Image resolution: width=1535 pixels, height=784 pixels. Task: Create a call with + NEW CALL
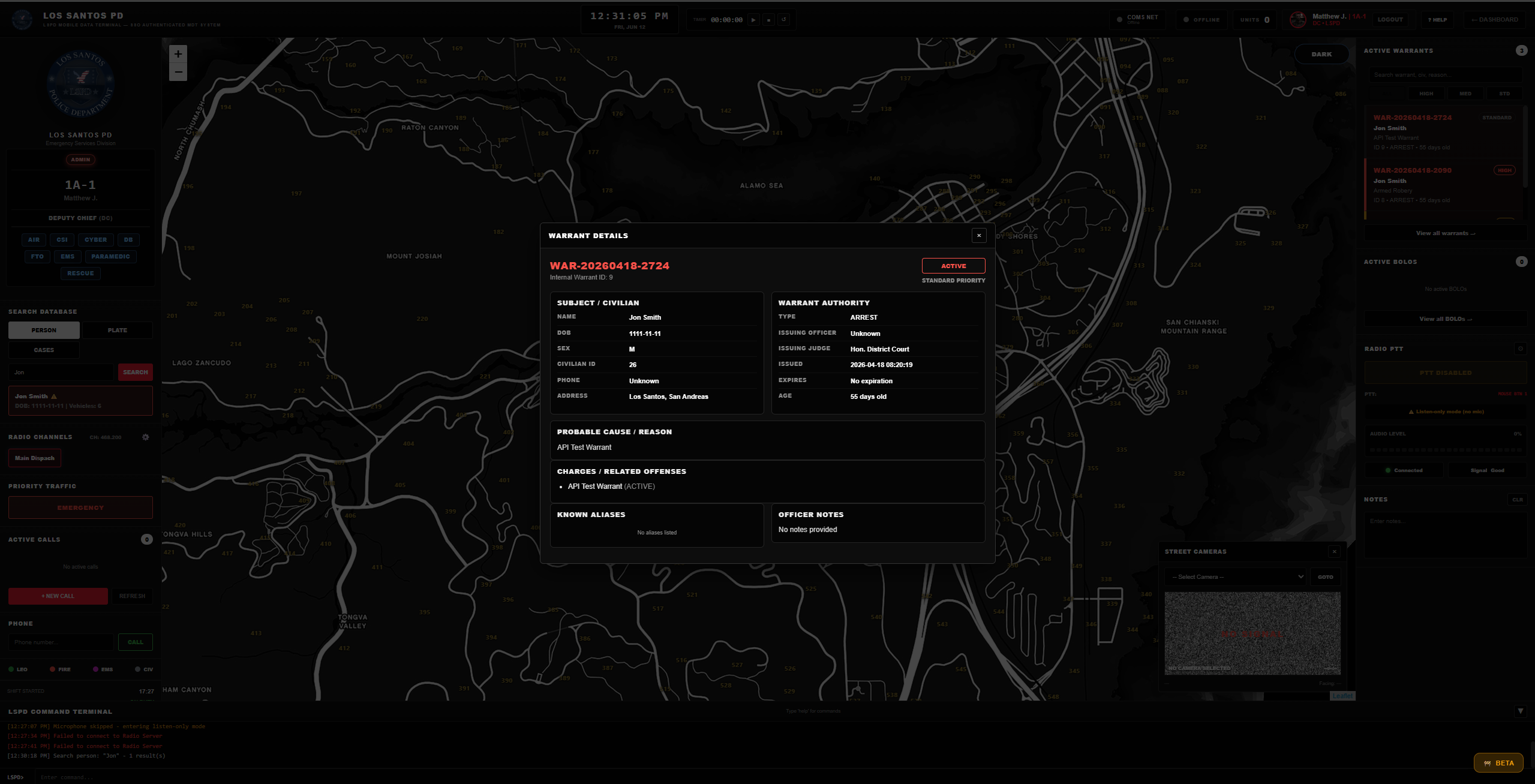click(x=58, y=596)
